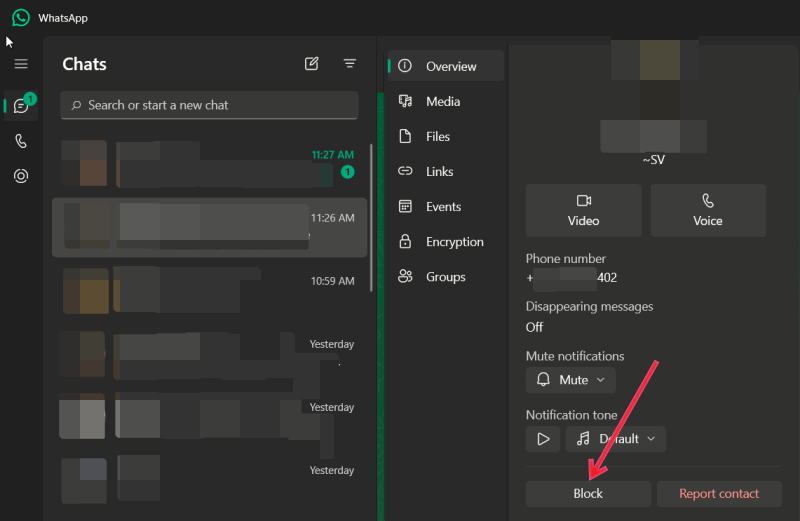This screenshot has height=521, width=800.
Task: Expand the Mute notifications dropdown
Action: (570, 380)
